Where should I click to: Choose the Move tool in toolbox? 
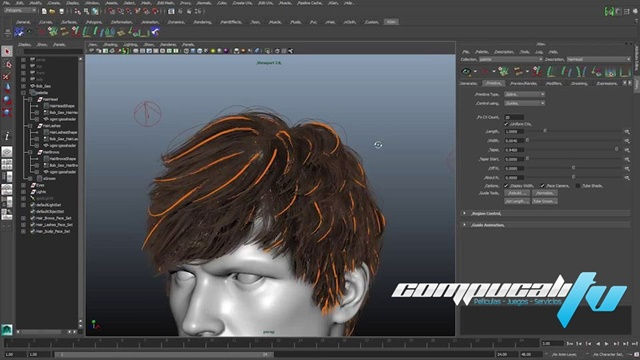pyautogui.click(x=7, y=88)
